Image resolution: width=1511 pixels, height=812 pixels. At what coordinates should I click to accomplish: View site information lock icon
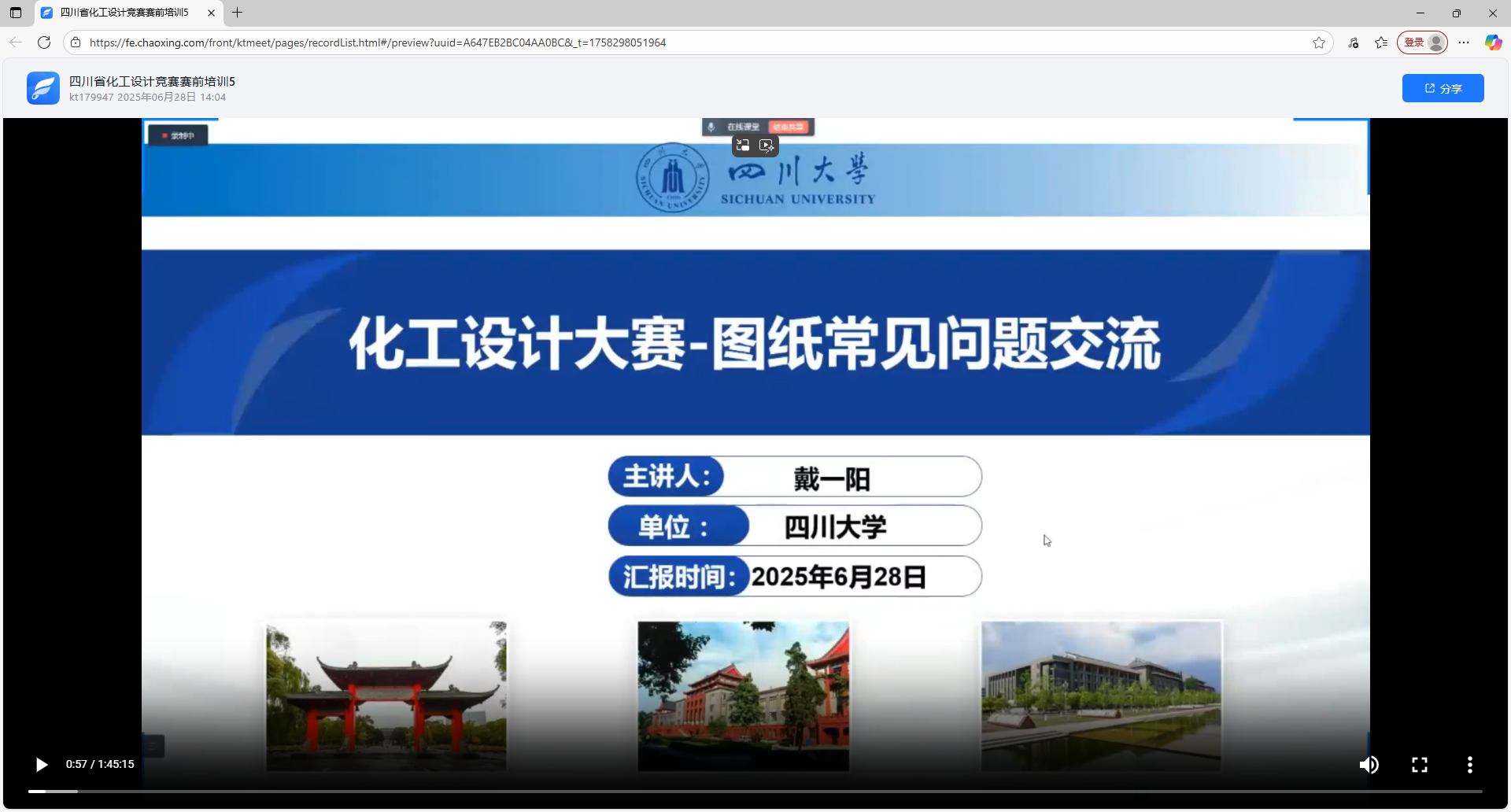point(76,42)
